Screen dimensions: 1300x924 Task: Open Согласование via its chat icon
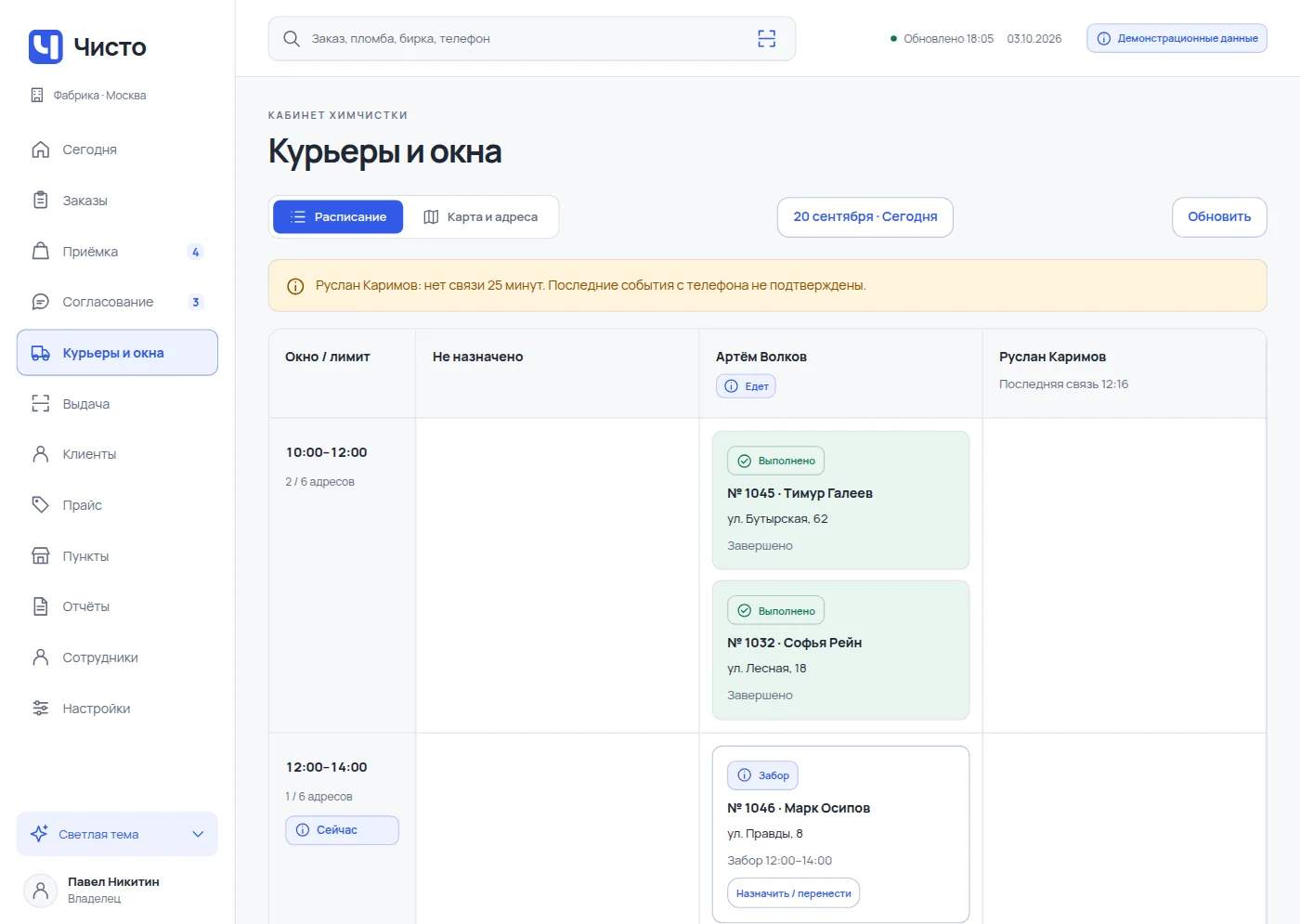tap(40, 302)
